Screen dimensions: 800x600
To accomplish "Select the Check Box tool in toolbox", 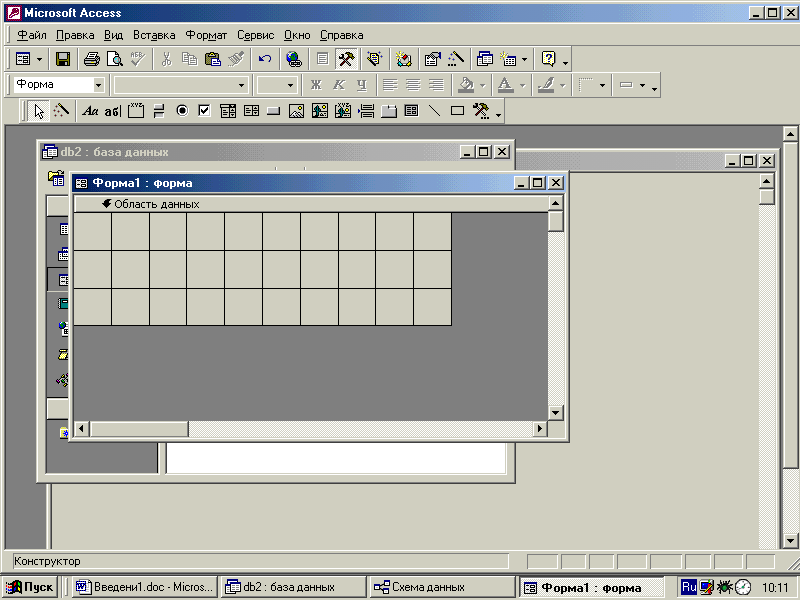I will click(x=205, y=111).
